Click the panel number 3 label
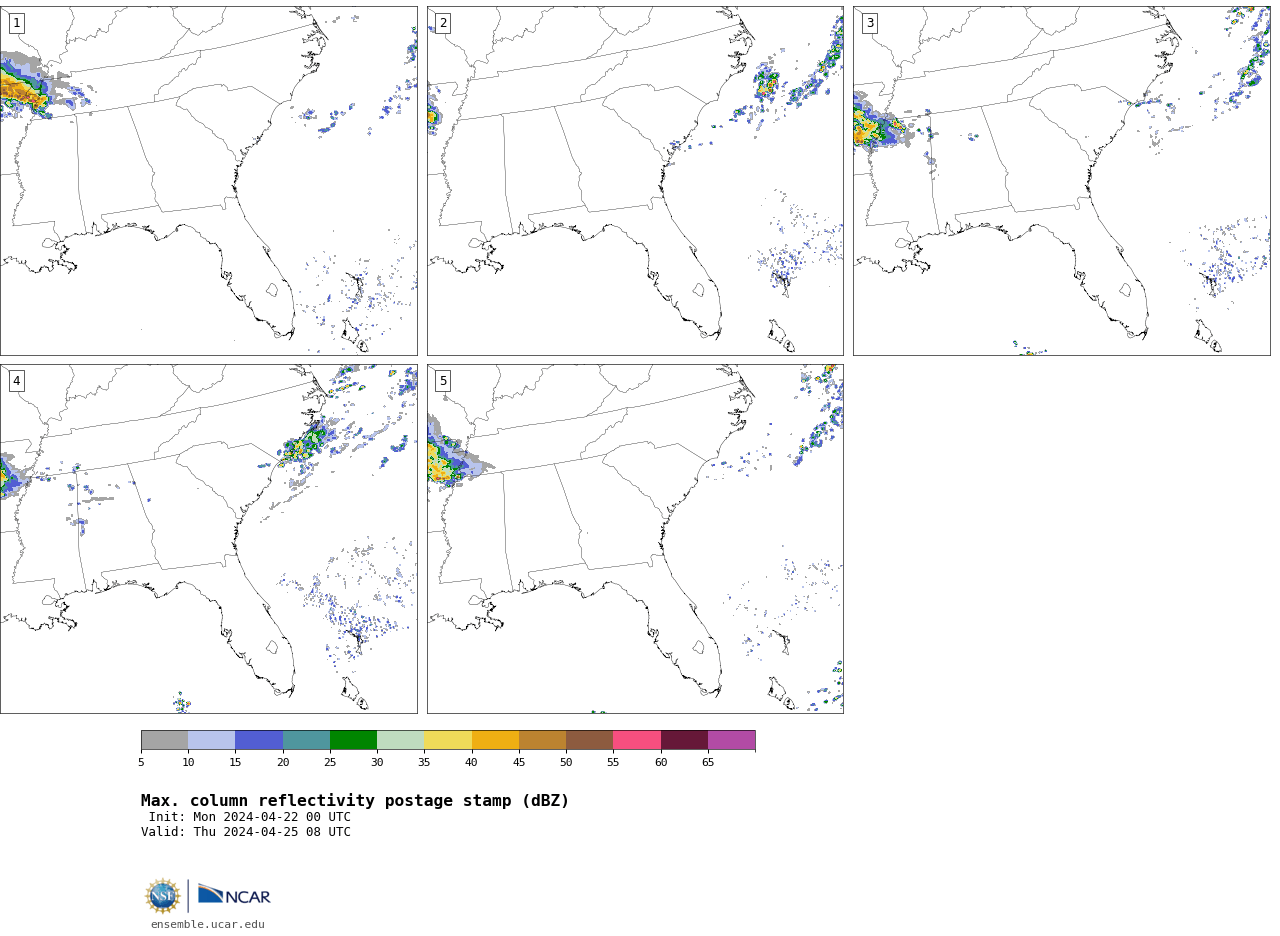The width and height of the screenshot is (1280, 936). click(x=869, y=23)
